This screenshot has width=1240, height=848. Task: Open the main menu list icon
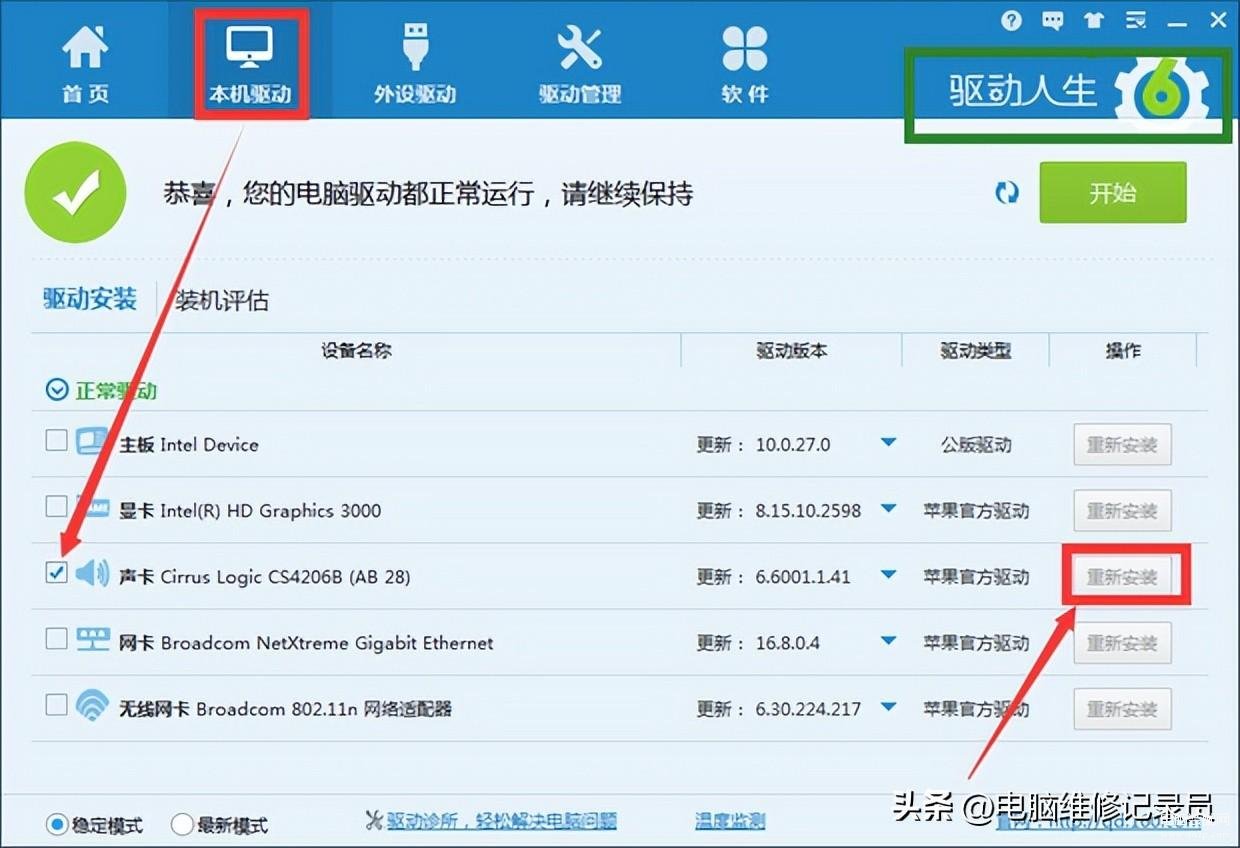tap(1135, 20)
